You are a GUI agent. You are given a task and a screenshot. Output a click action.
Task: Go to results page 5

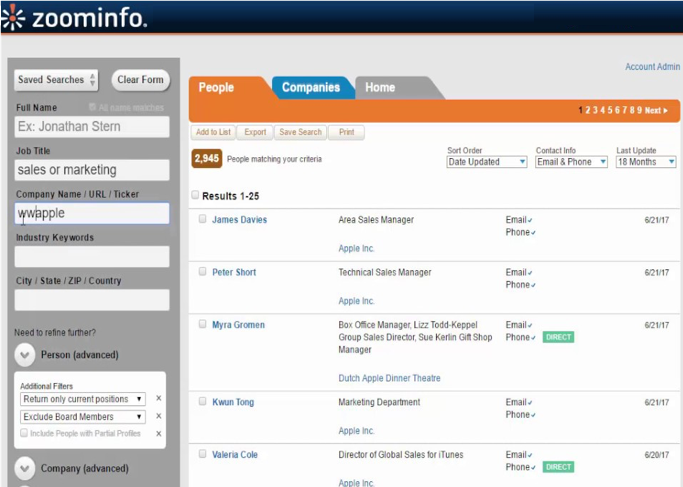pyautogui.click(x=610, y=110)
